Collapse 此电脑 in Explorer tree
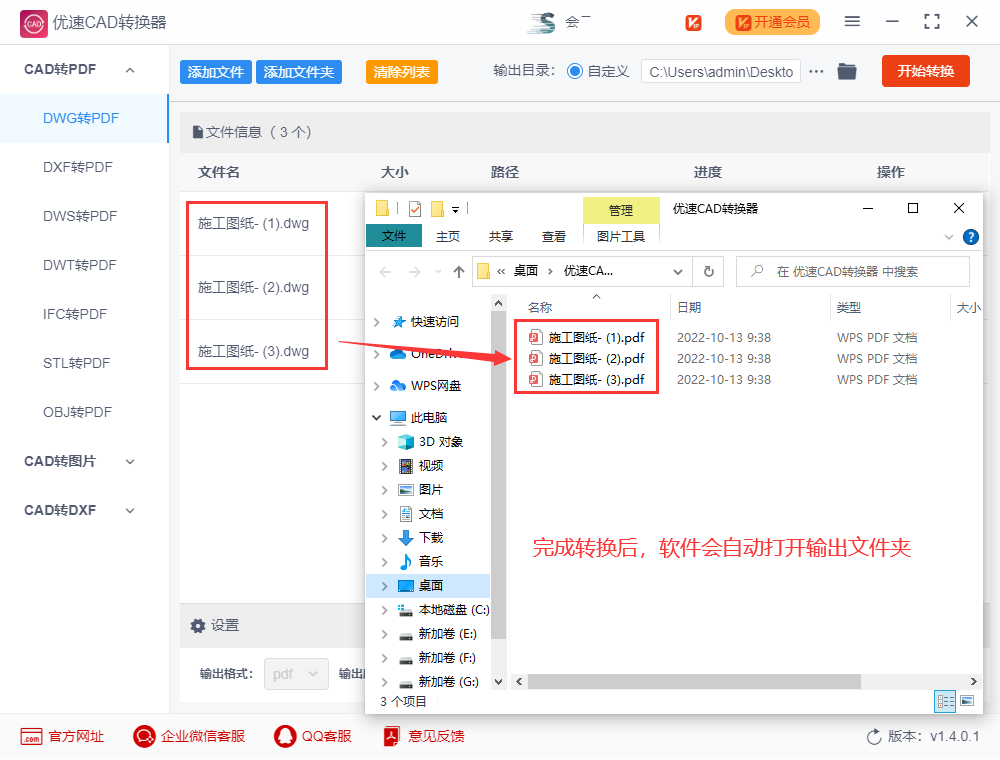Image resolution: width=1000 pixels, height=760 pixels. (377, 418)
